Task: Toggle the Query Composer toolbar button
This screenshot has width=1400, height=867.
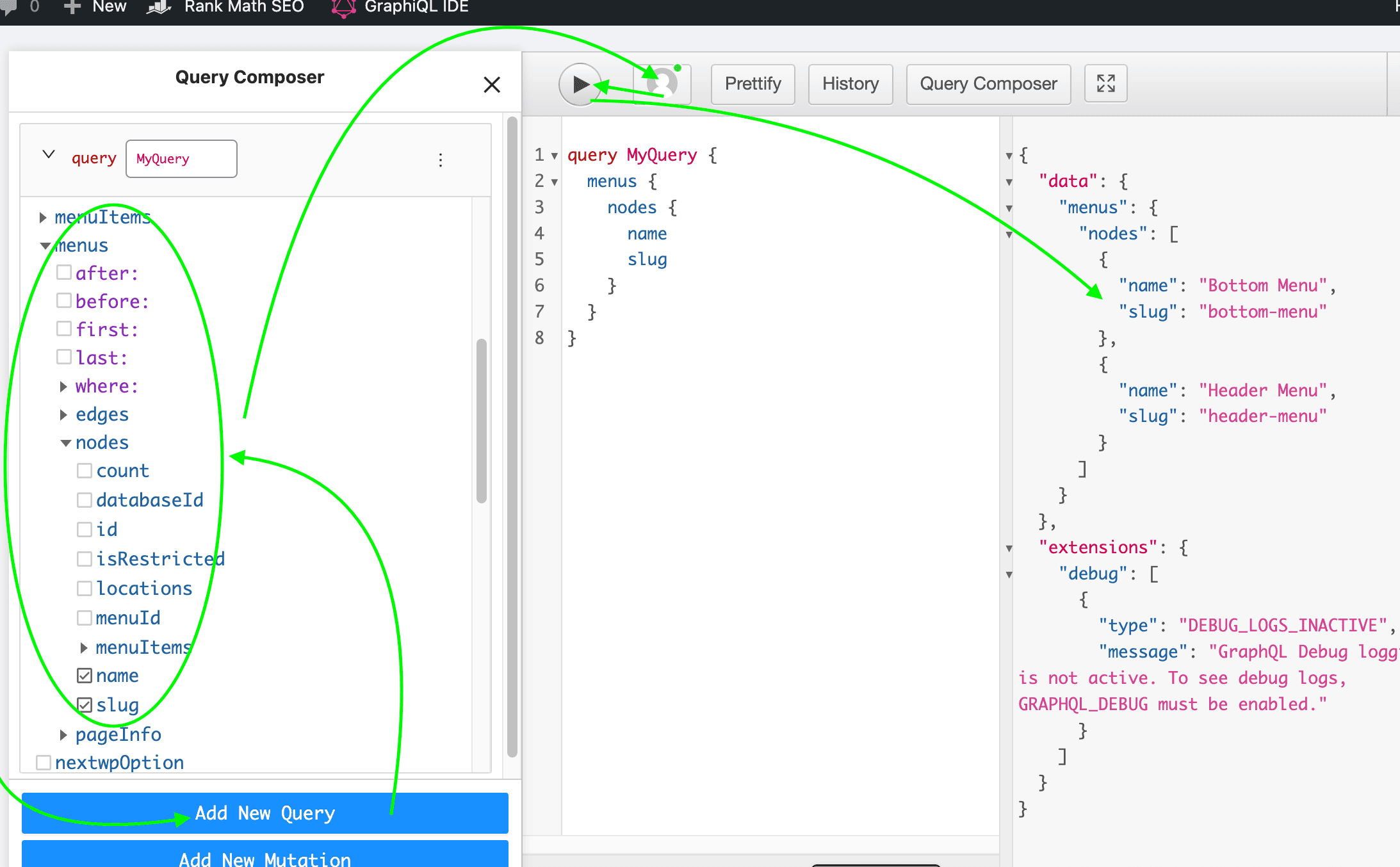Action: tap(988, 84)
